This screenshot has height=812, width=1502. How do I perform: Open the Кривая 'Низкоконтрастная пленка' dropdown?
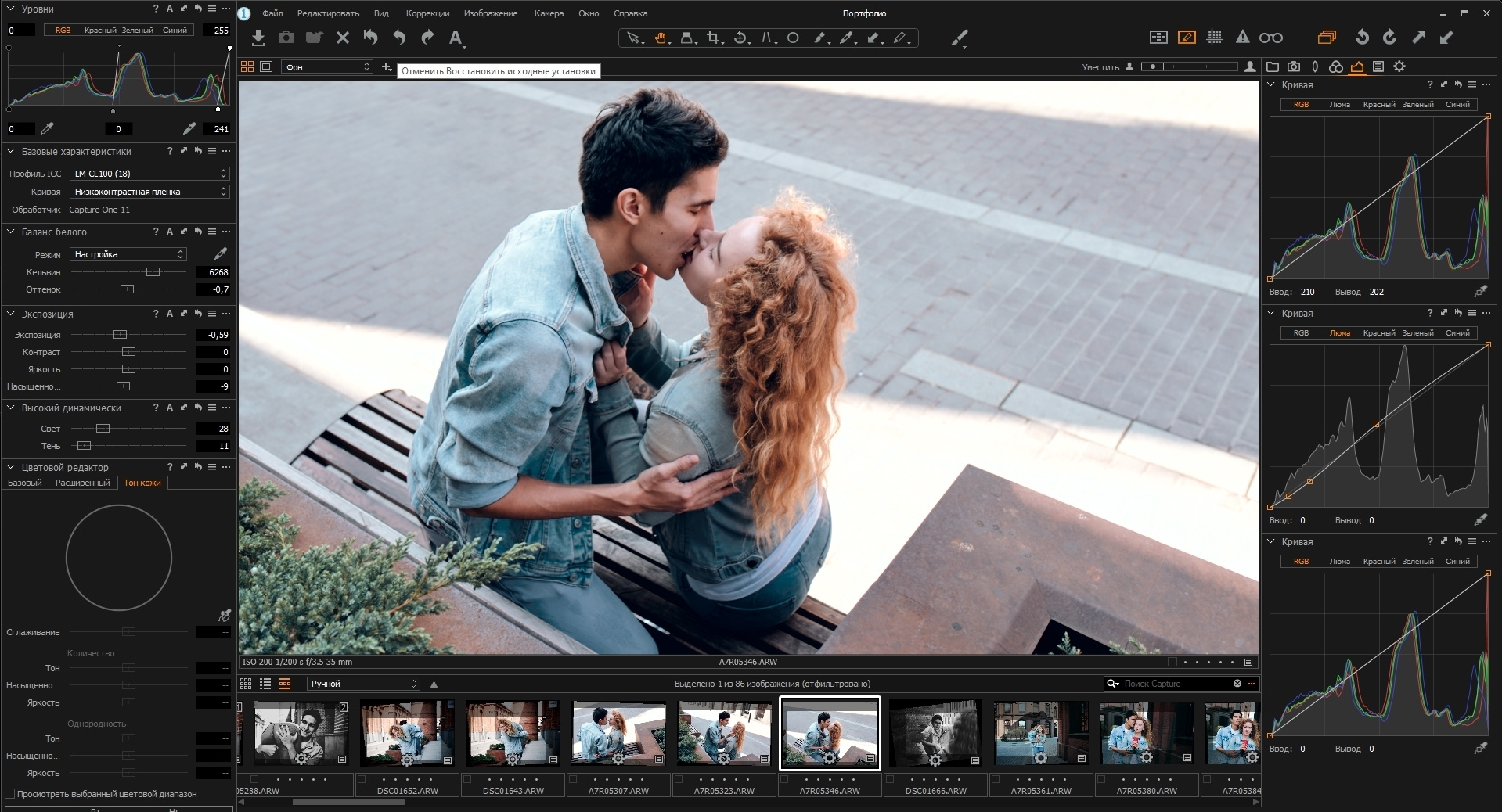coord(149,192)
